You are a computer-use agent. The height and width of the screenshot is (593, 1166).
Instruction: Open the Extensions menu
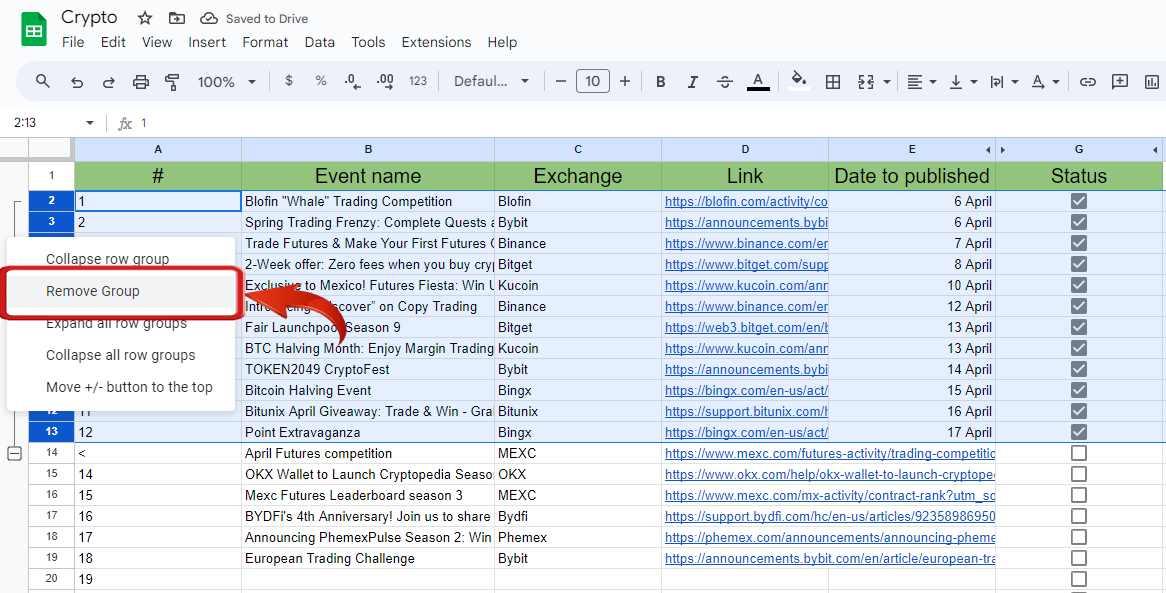[x=436, y=42]
